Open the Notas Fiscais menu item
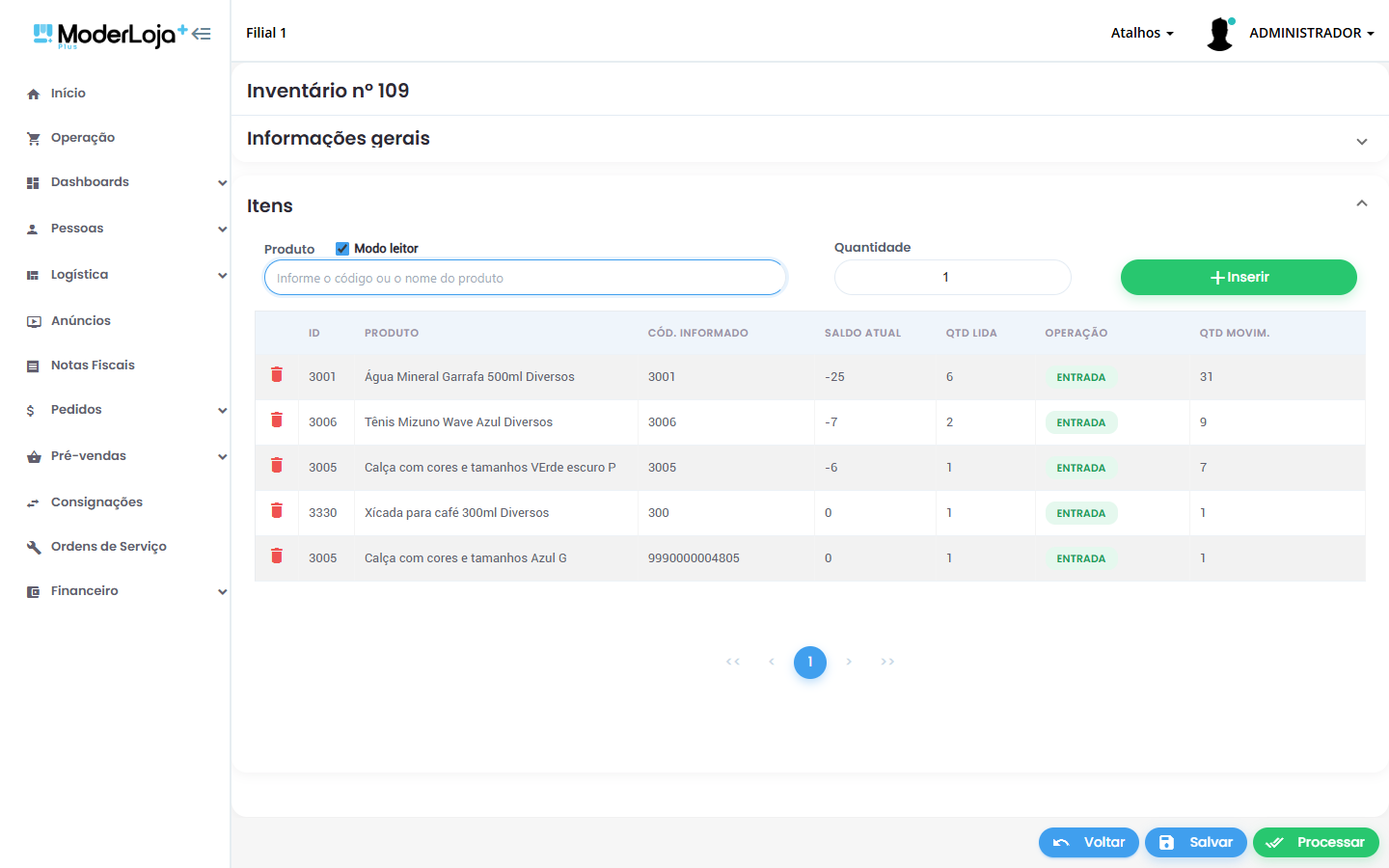 (x=93, y=366)
